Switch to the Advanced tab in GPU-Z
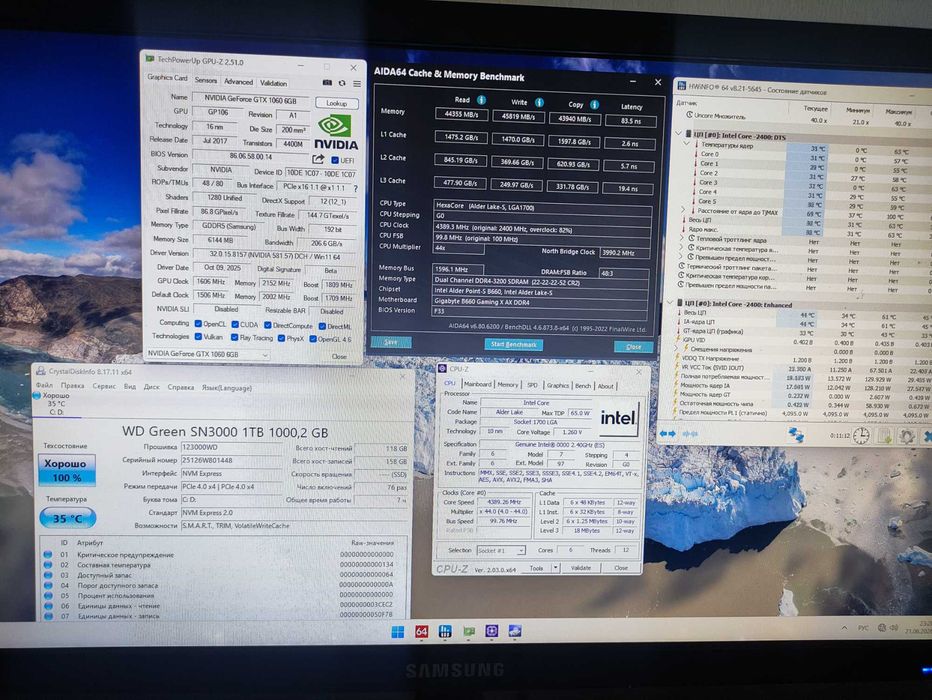This screenshot has width=932, height=700. [238, 81]
